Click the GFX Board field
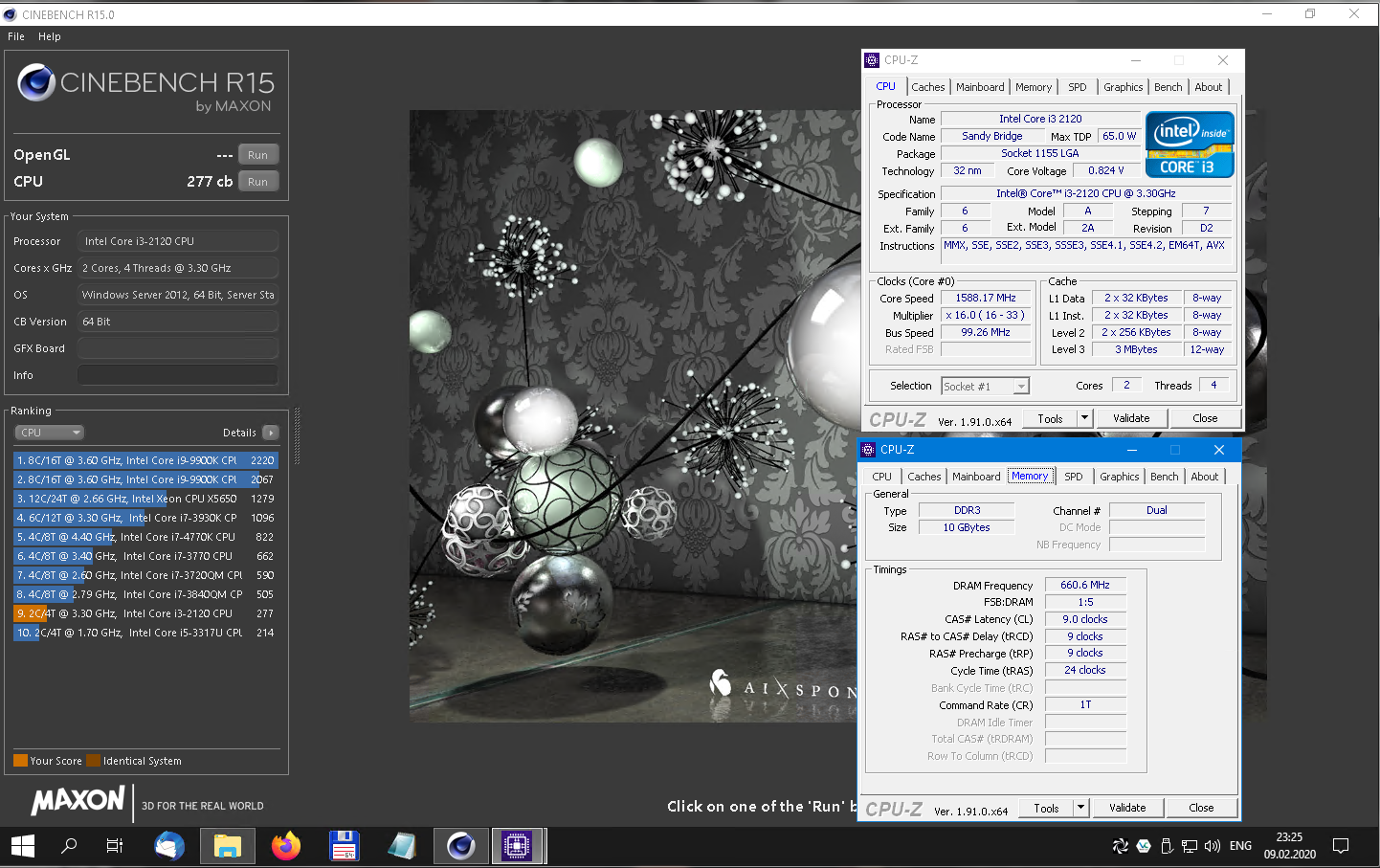 (x=178, y=348)
